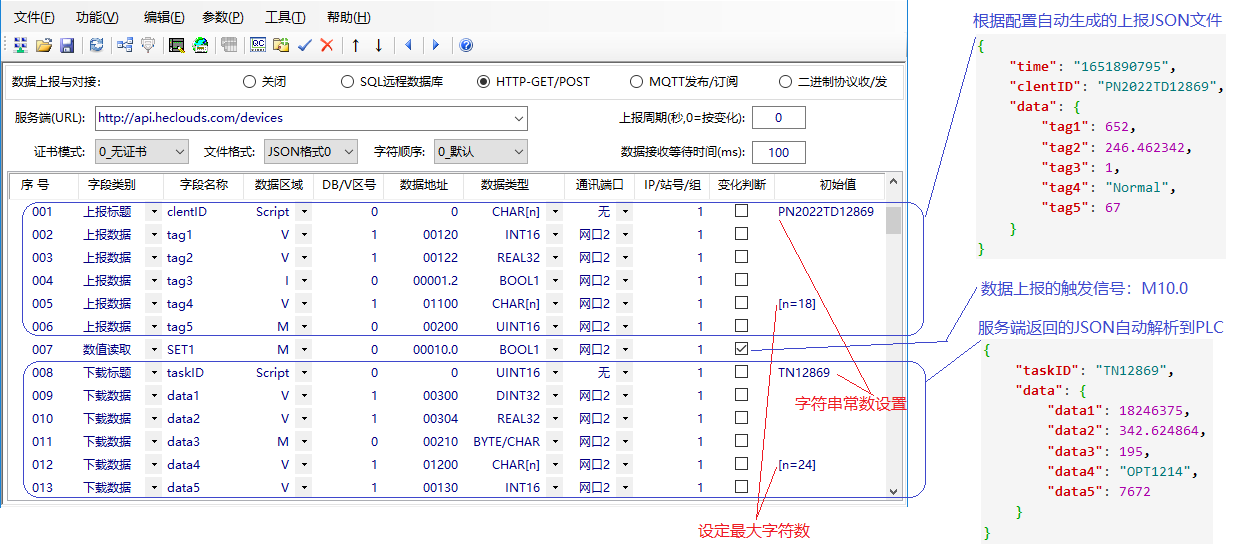The image size is (1235, 551).
Task: Click the open folder toolbar icon
Action: [44, 45]
